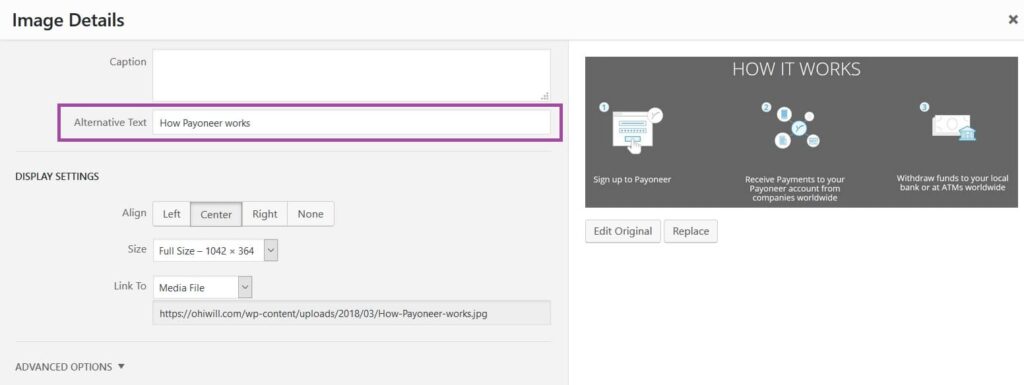The image size is (1024, 385).
Task: Select Center alignment
Action: coord(216,214)
